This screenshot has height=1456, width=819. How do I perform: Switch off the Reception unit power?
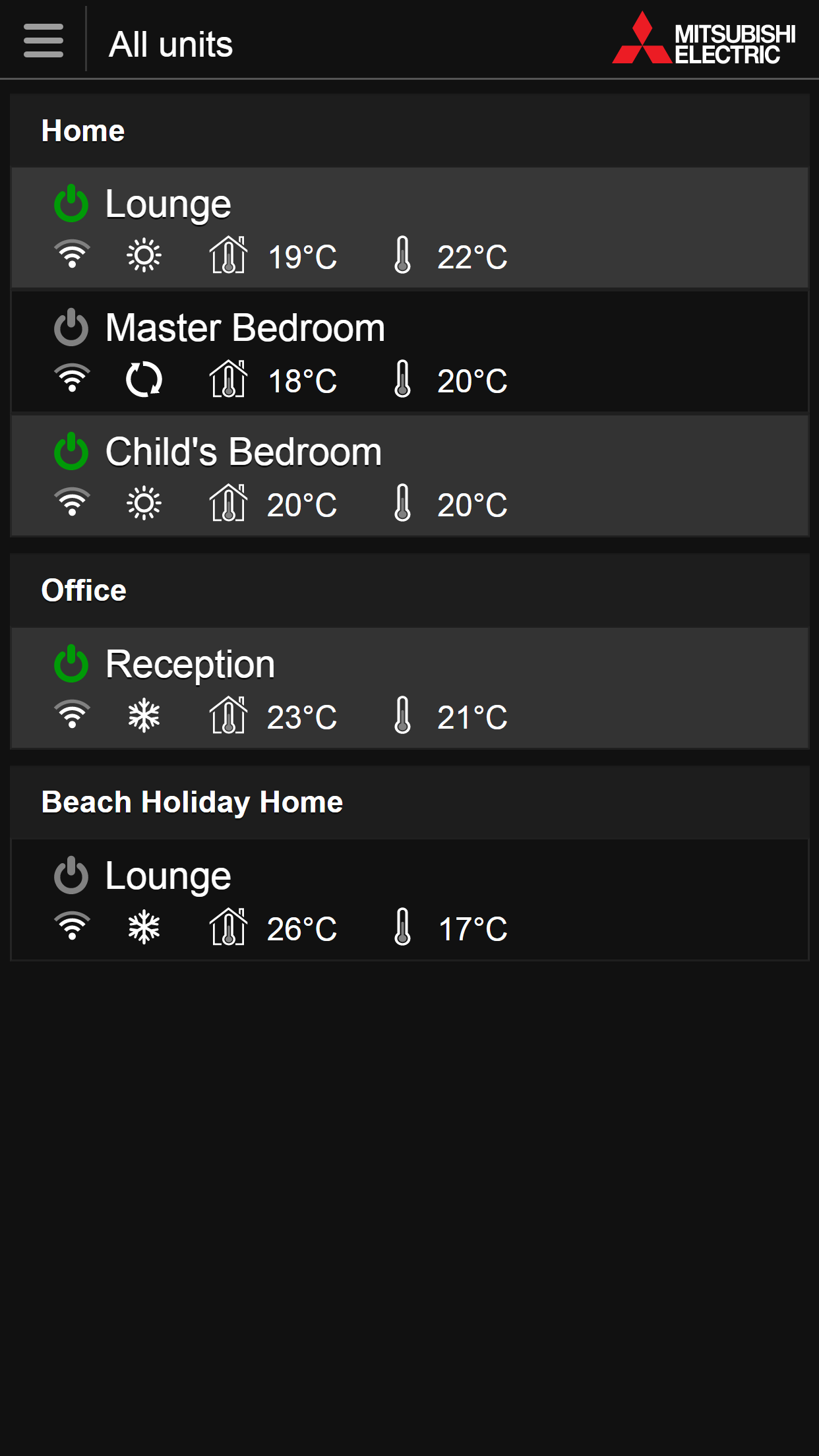point(71,664)
